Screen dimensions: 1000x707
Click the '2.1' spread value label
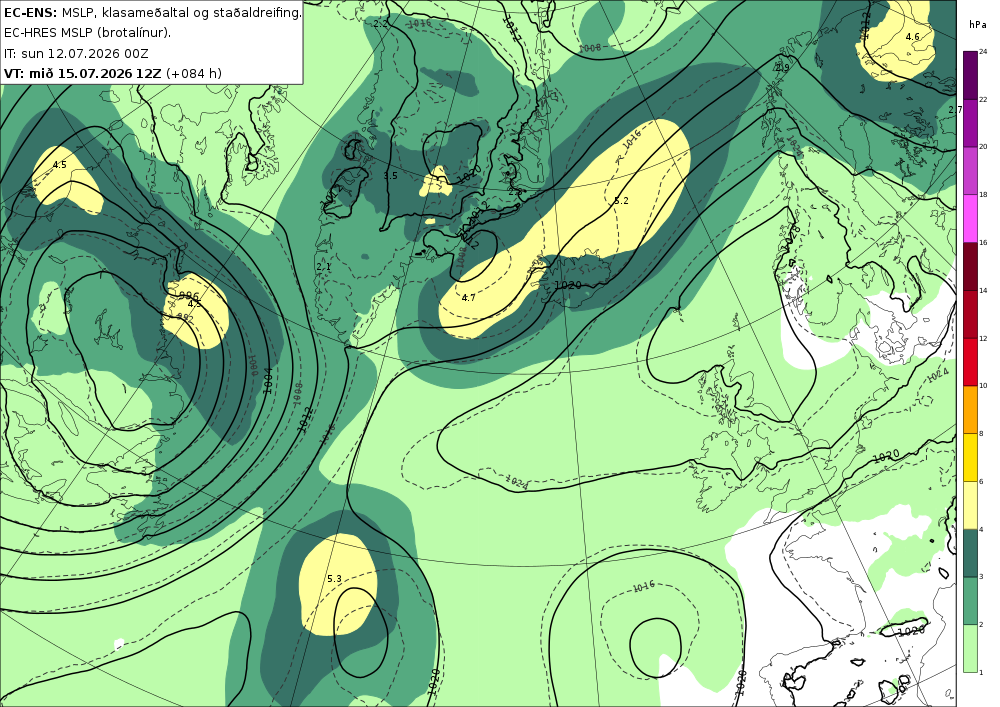click(x=323, y=266)
